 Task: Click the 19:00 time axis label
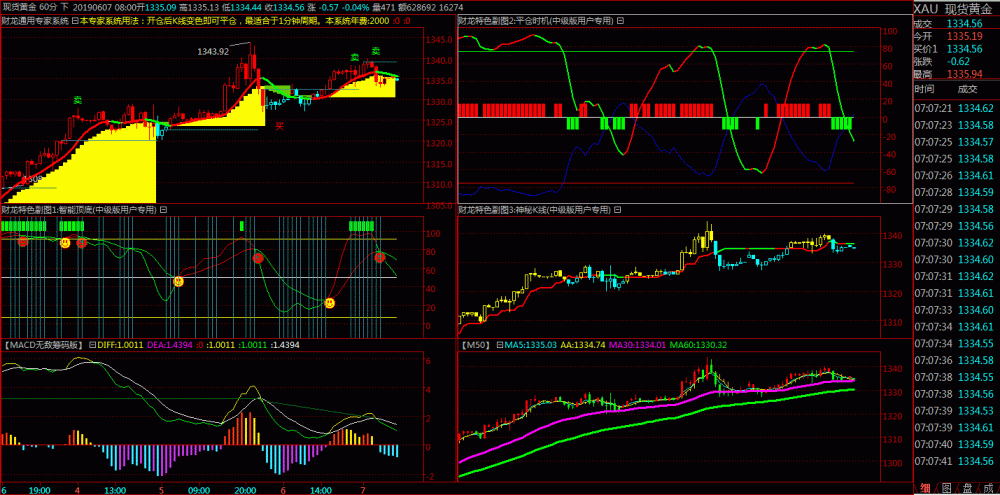tap(40, 490)
